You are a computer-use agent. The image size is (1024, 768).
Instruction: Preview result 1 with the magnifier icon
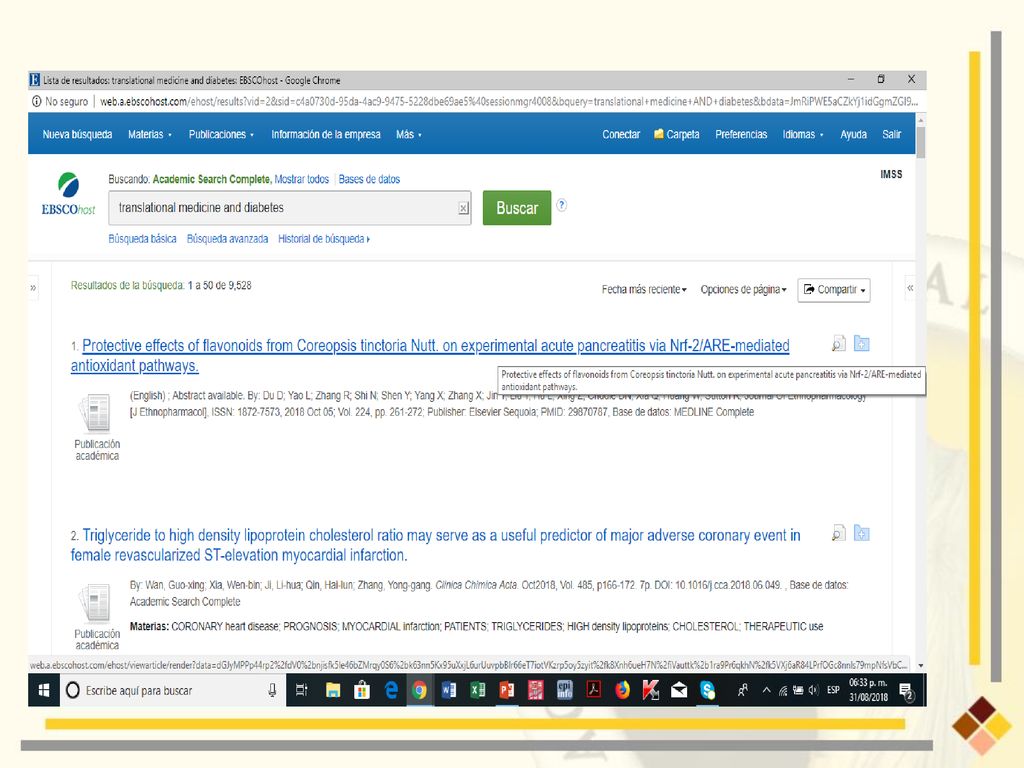click(x=839, y=344)
